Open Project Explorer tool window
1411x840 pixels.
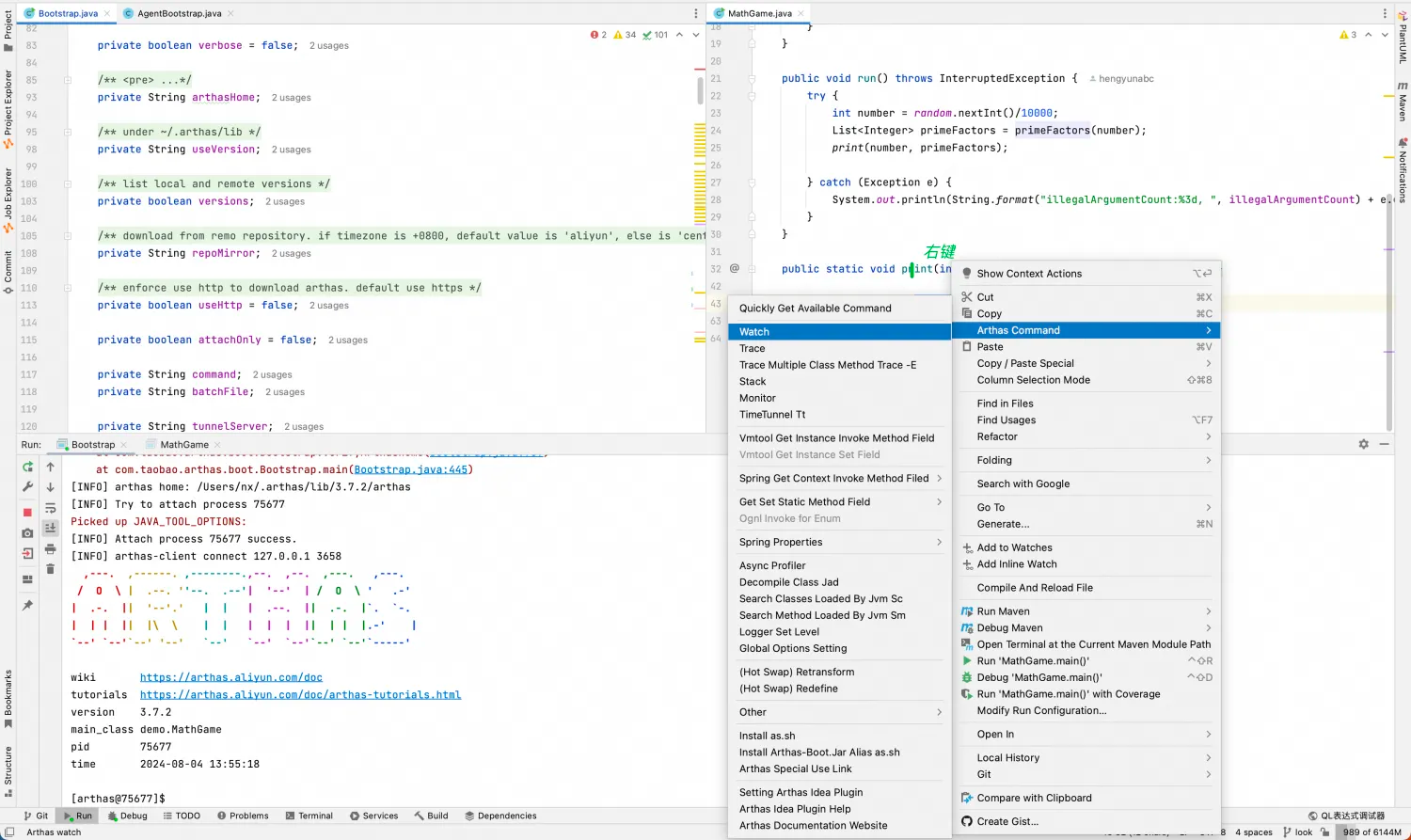(x=8, y=109)
